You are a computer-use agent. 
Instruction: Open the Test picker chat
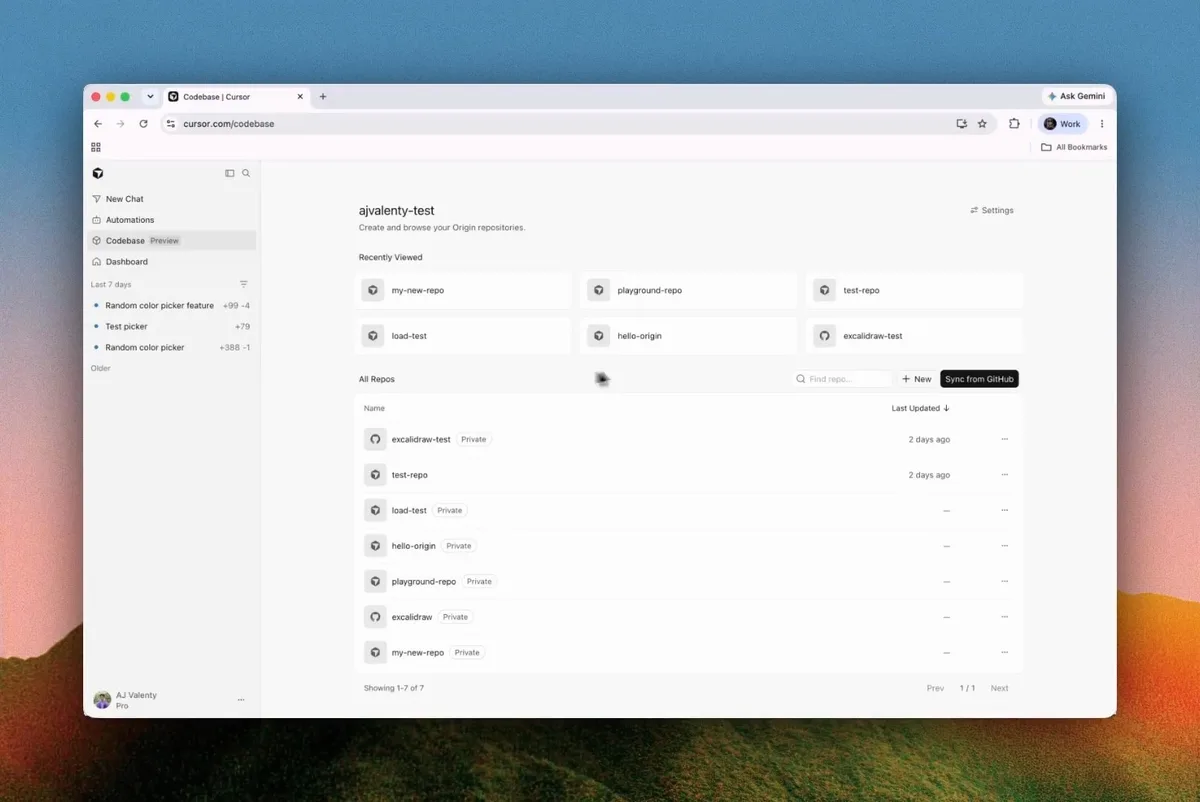tap(170, 326)
